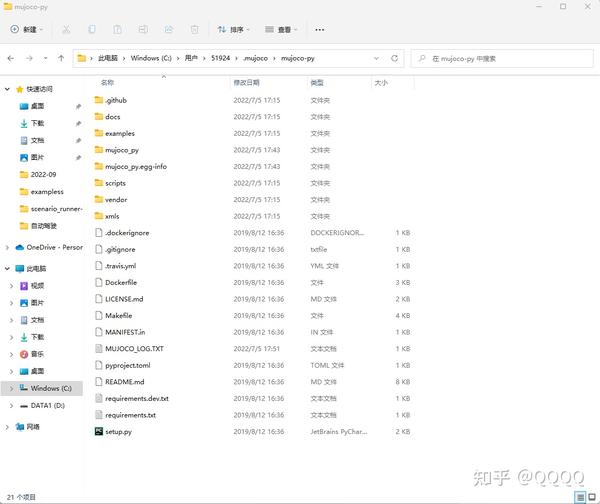
Task: Sort by 名称 column header
Action: pyautogui.click(x=108, y=83)
